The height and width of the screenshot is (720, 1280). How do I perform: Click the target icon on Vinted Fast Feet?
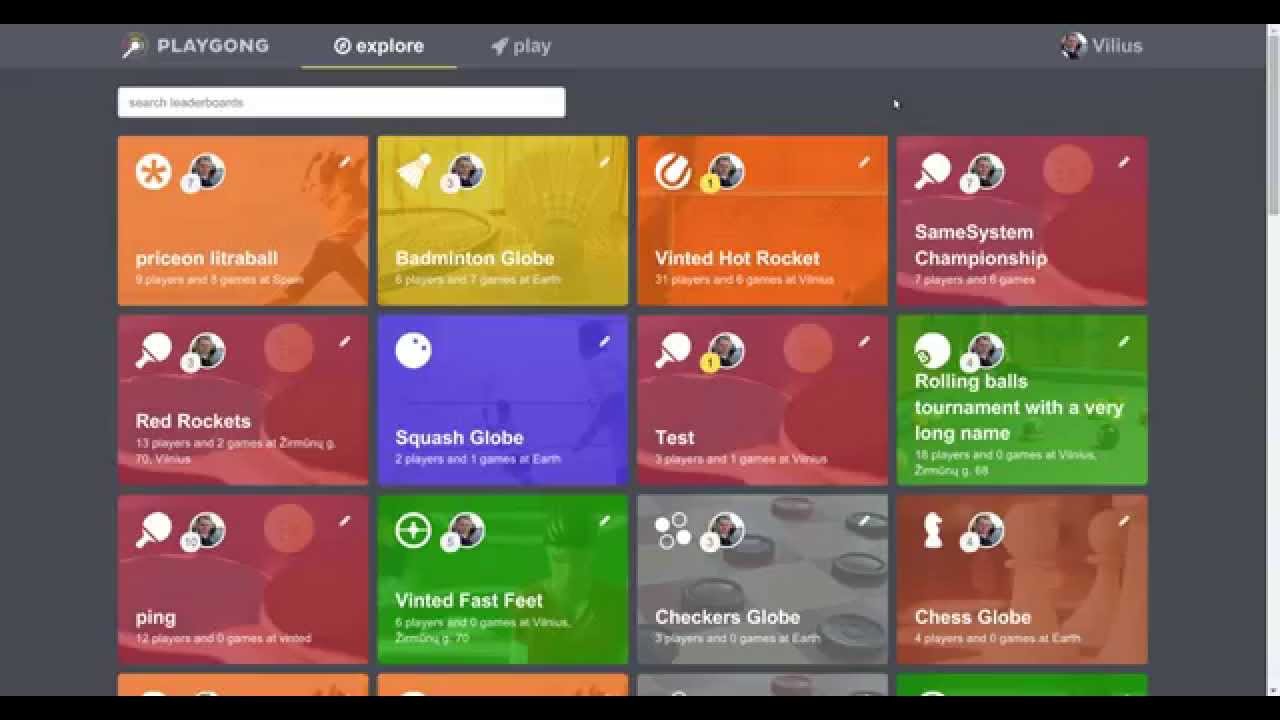414,531
